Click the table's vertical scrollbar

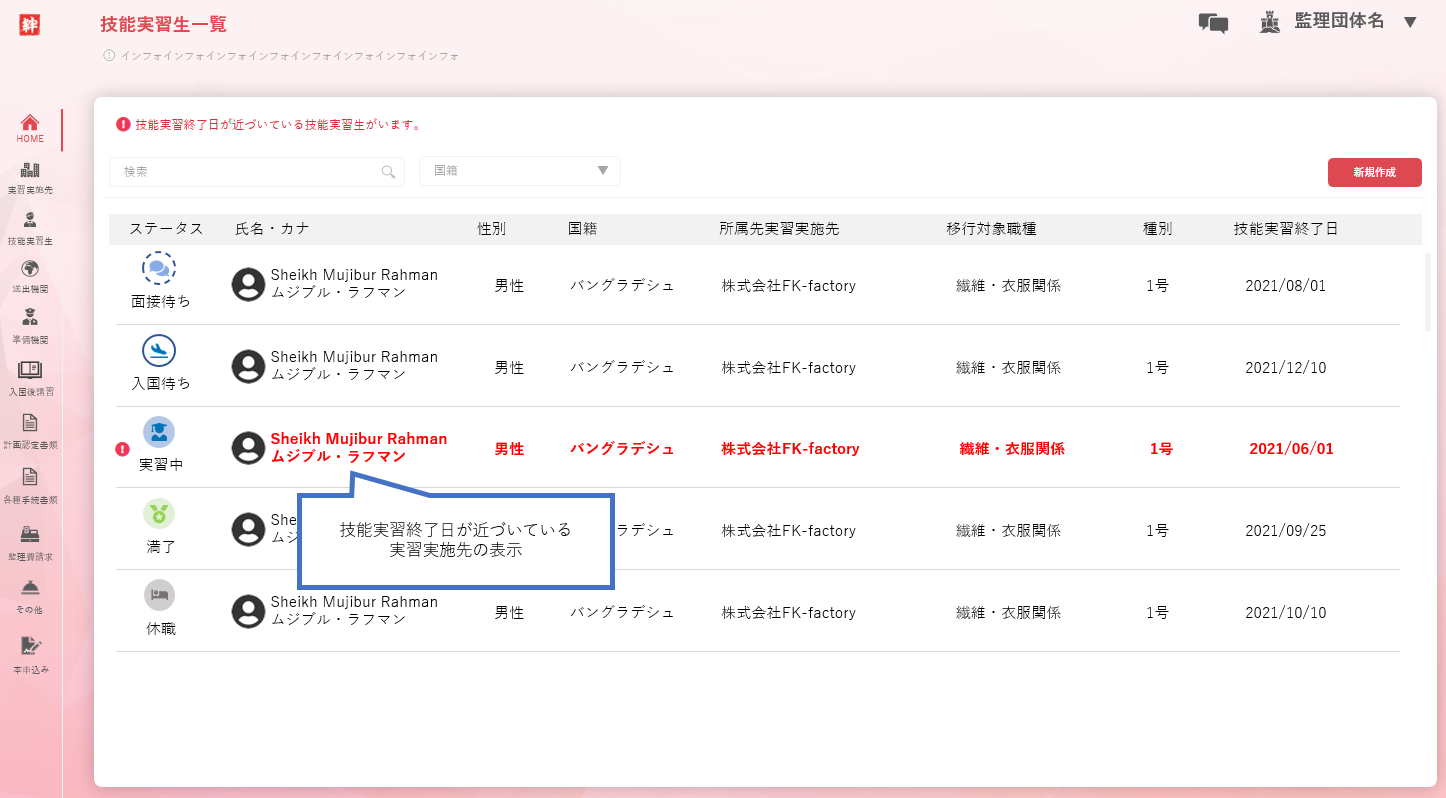[x=1428, y=292]
